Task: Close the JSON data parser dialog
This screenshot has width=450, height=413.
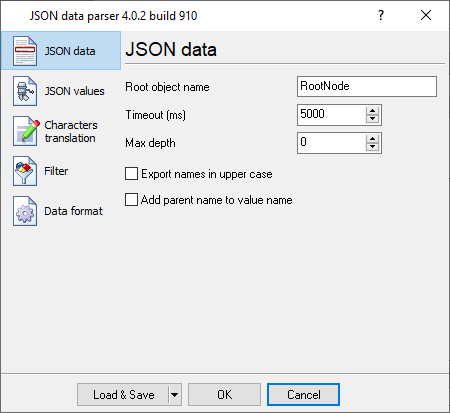Action: click(x=426, y=15)
